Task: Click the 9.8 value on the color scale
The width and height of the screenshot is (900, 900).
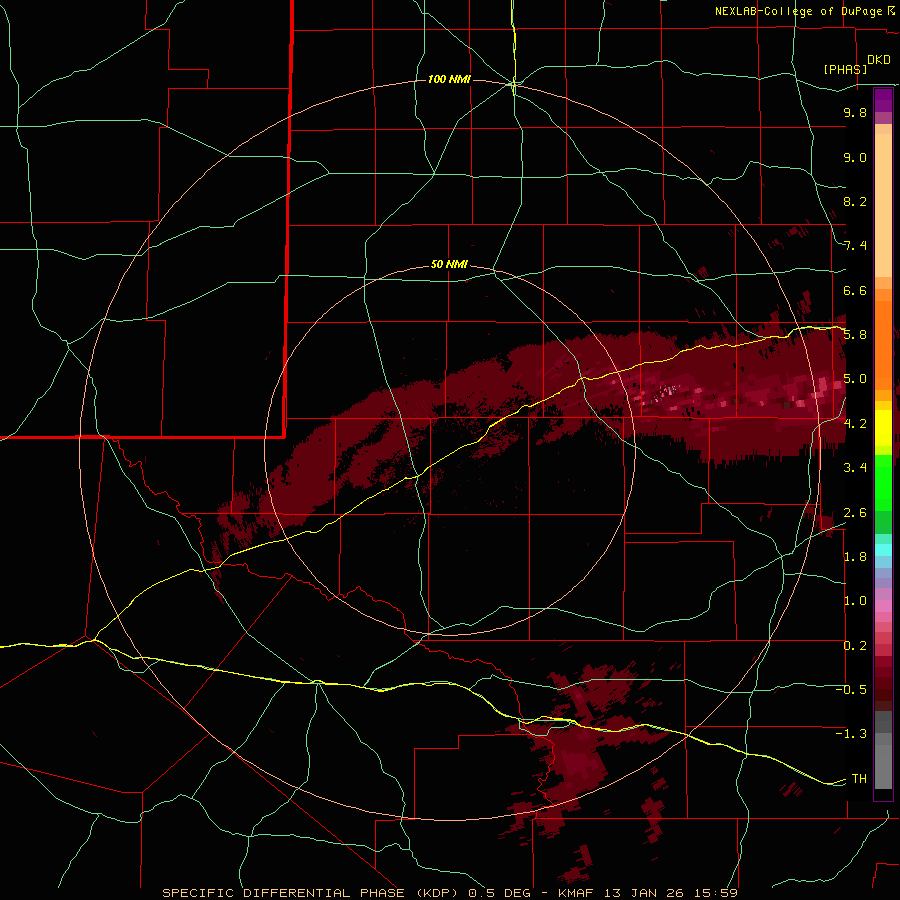Action: [x=855, y=112]
